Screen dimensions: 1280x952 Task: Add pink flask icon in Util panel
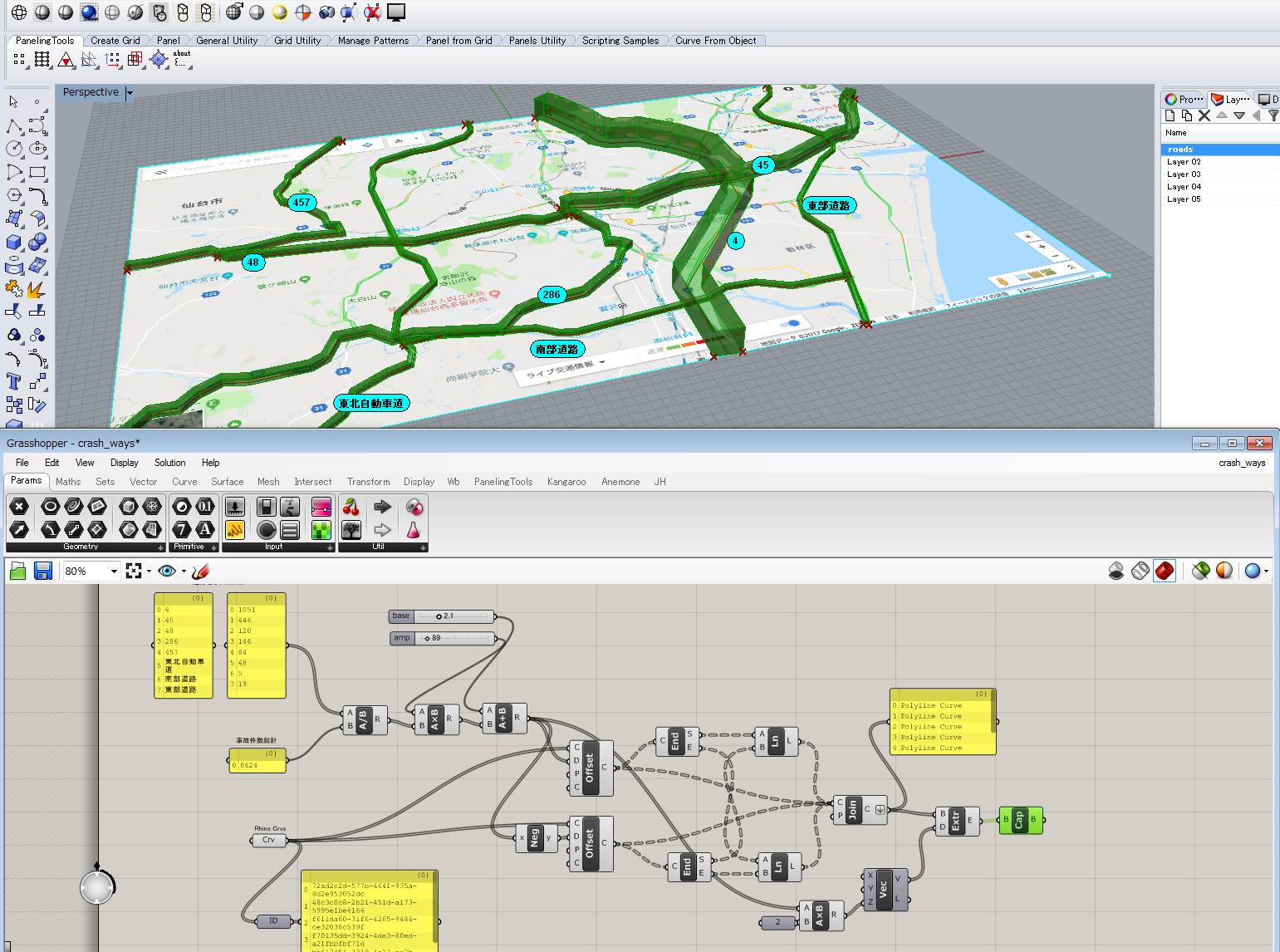[413, 529]
